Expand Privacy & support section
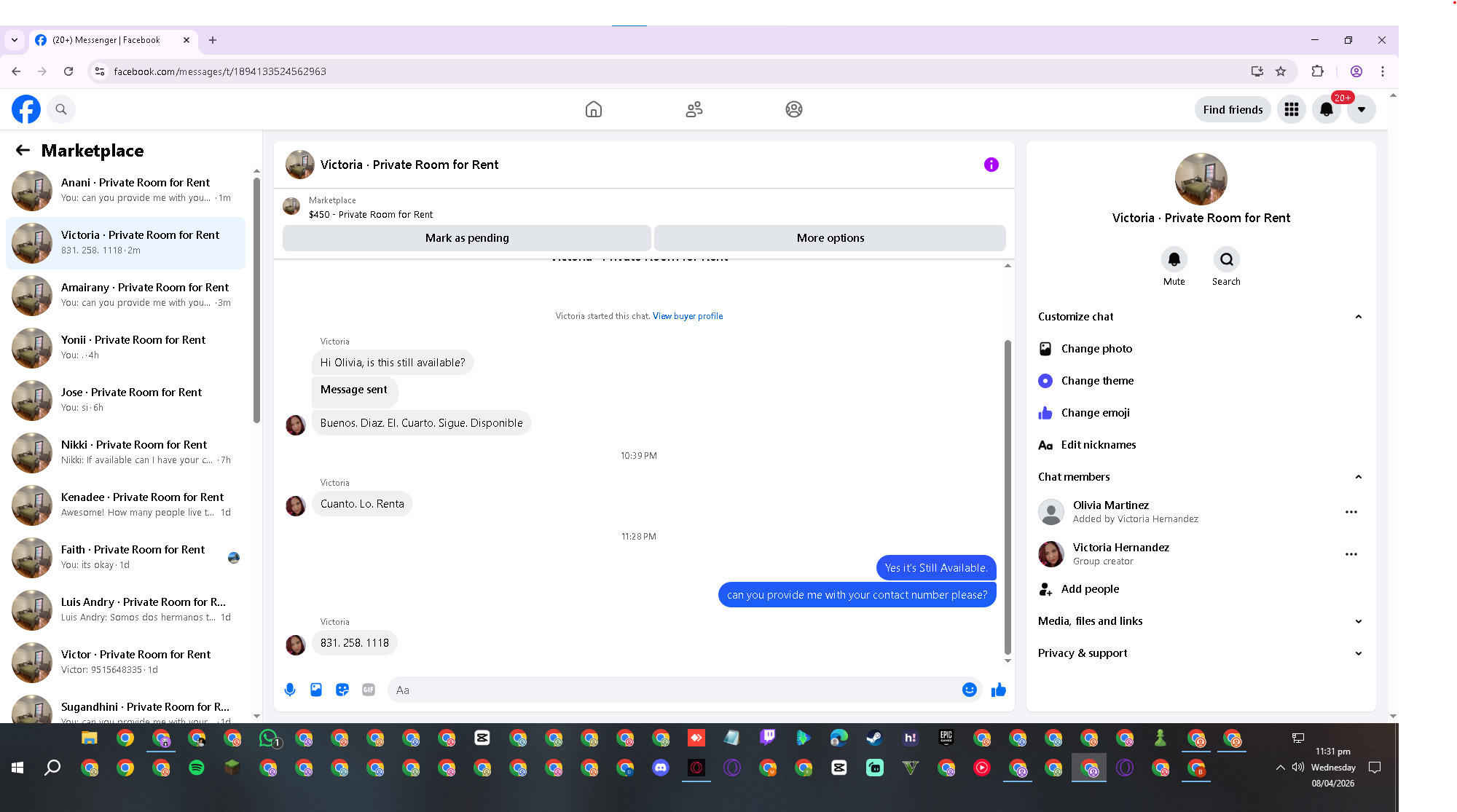 click(1358, 653)
